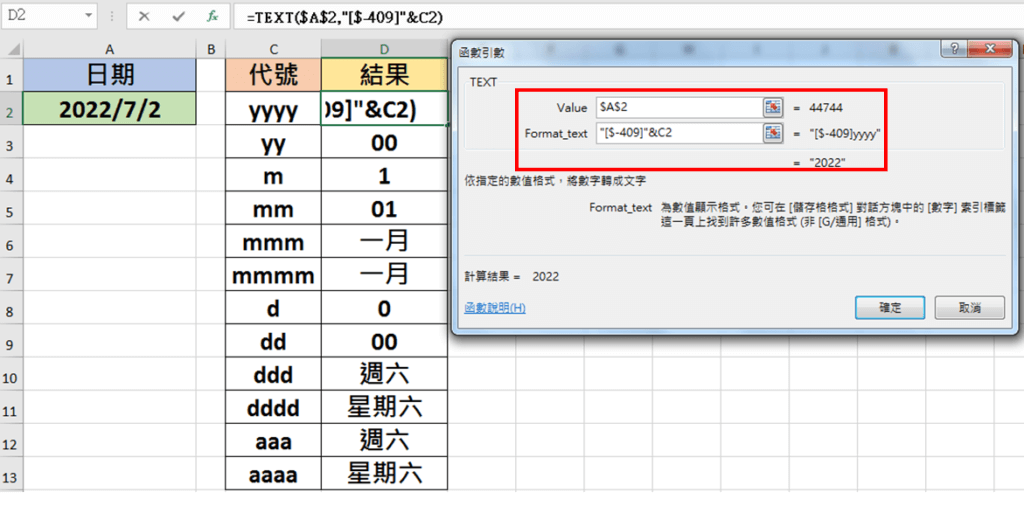This screenshot has width=1024, height=527.
Task: Select row 5 header
Action: (11, 210)
